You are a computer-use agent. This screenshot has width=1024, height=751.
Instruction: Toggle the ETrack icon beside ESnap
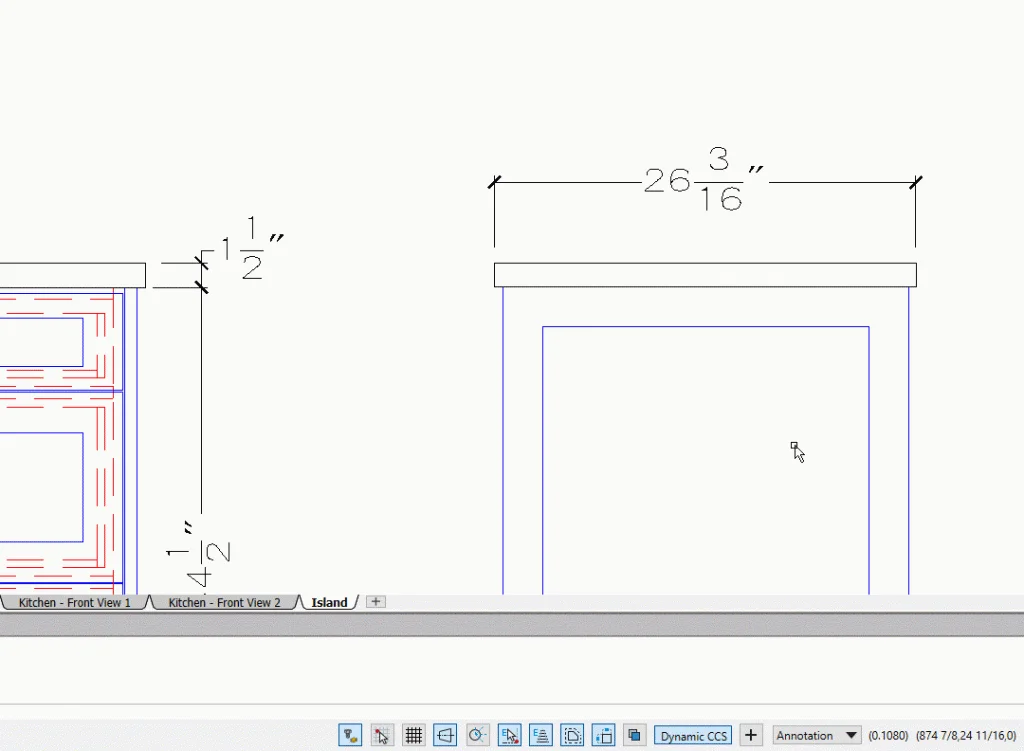click(x=541, y=736)
